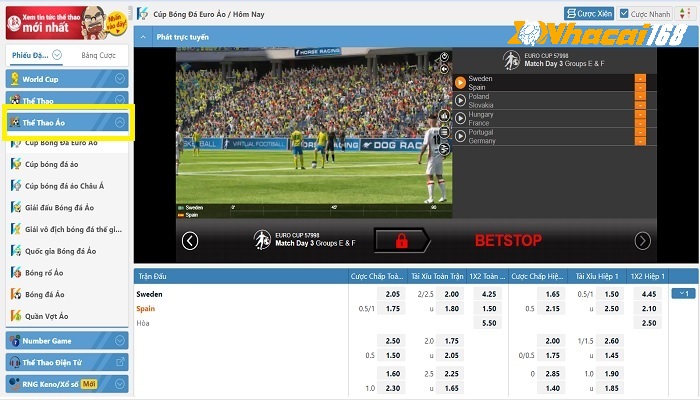
Task: Expand the World Cup menu
Action: 67,79
